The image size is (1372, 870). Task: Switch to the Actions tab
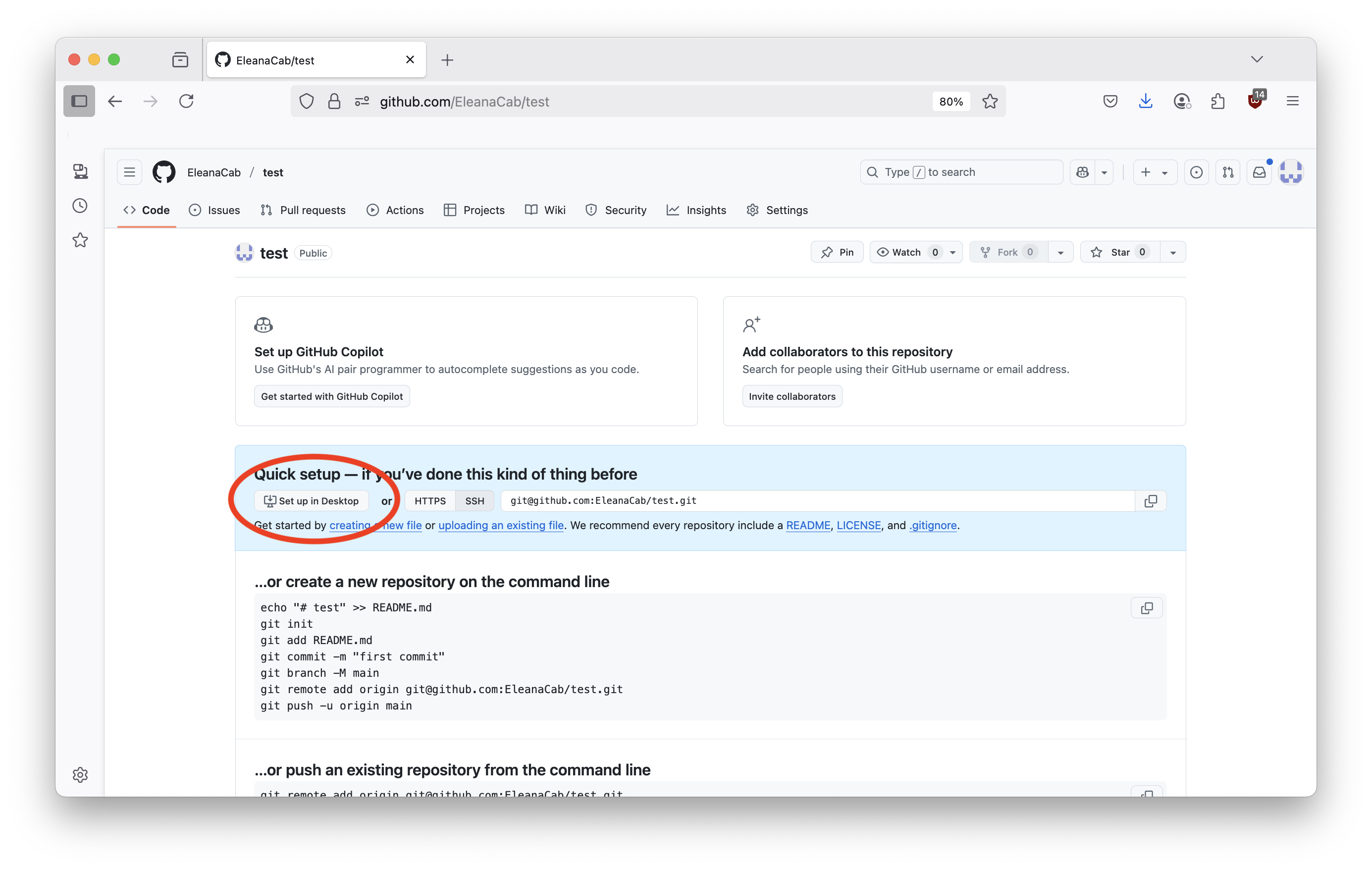coord(395,210)
